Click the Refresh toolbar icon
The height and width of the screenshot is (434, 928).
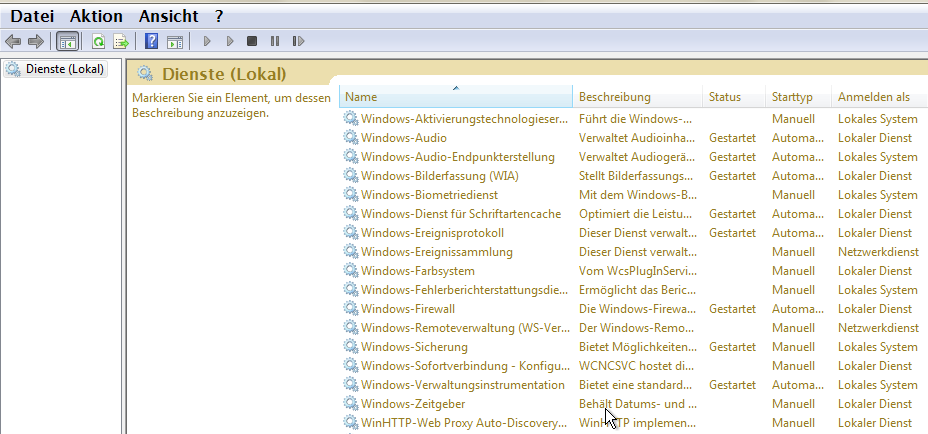(98, 41)
